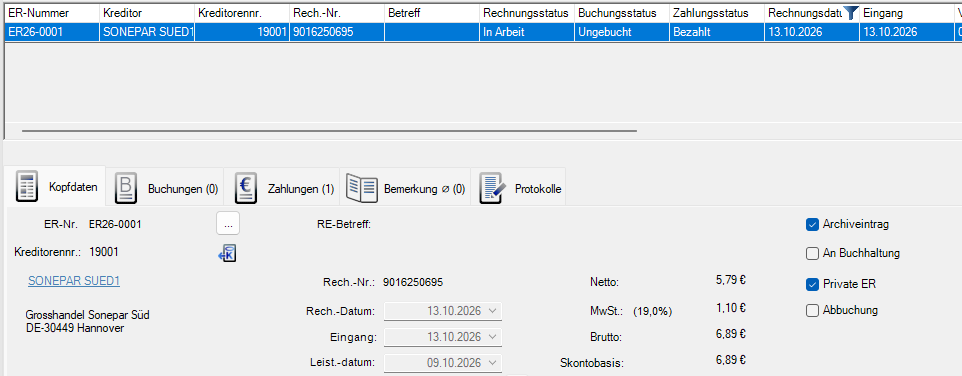Click the Eingang column header
This screenshot has height=376, width=962.
[907, 13]
